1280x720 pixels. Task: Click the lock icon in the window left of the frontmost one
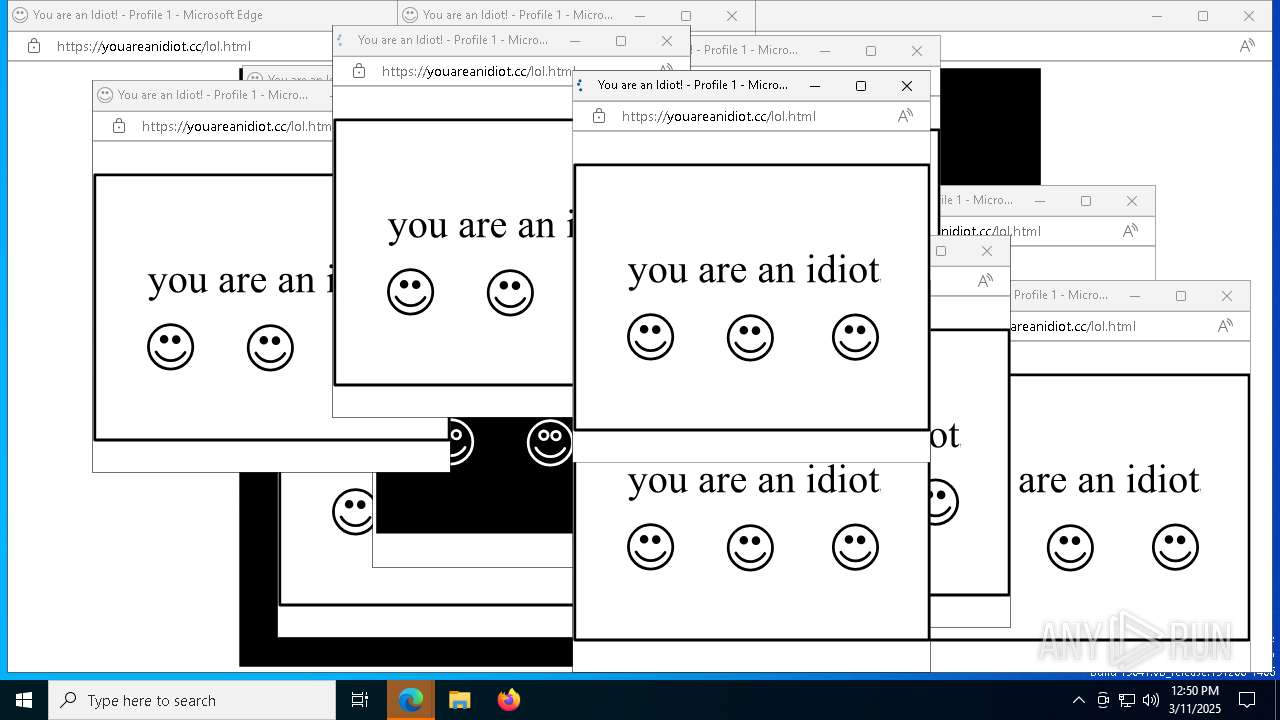coord(359,71)
